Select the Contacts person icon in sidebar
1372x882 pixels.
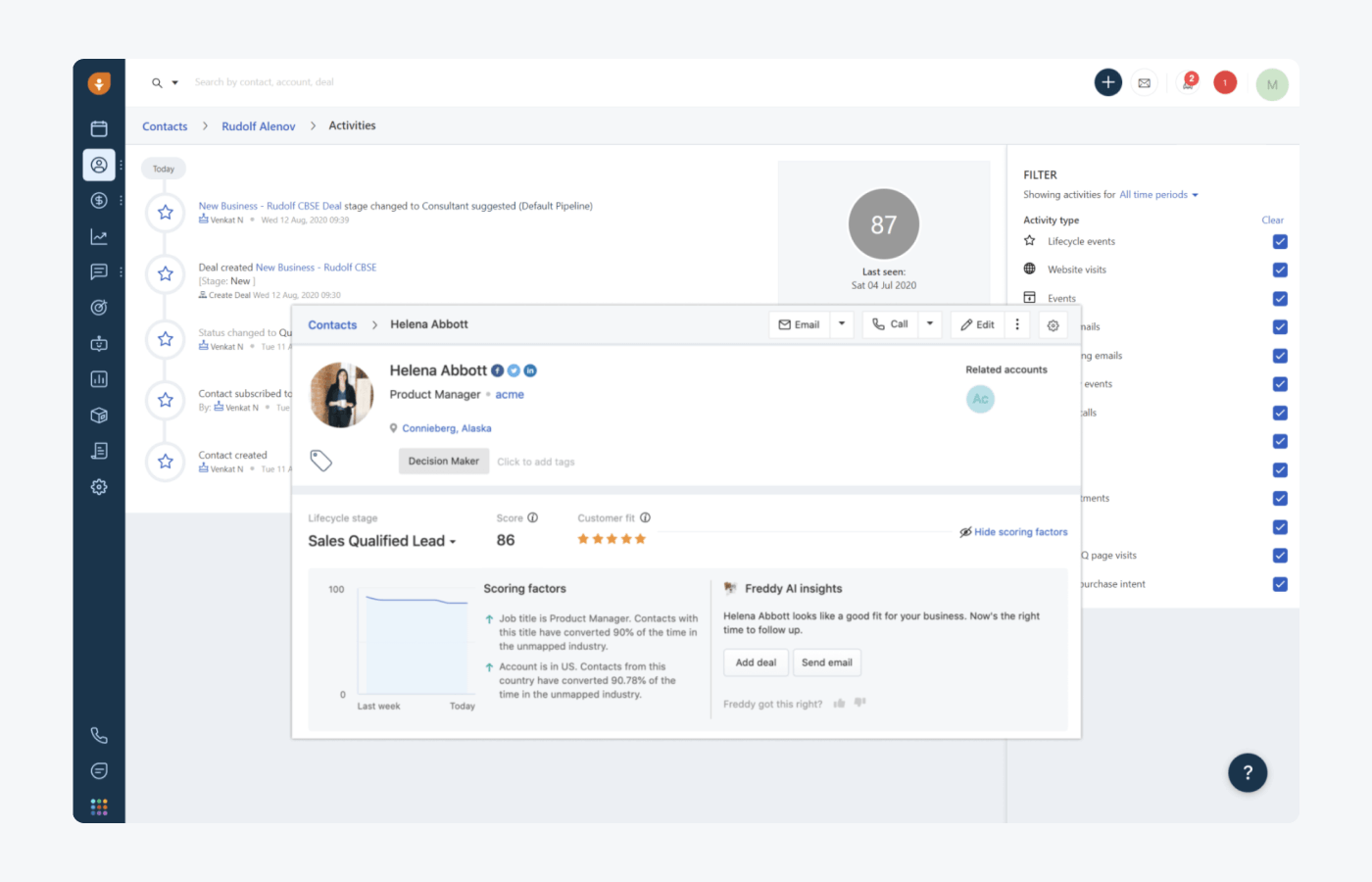click(x=98, y=165)
